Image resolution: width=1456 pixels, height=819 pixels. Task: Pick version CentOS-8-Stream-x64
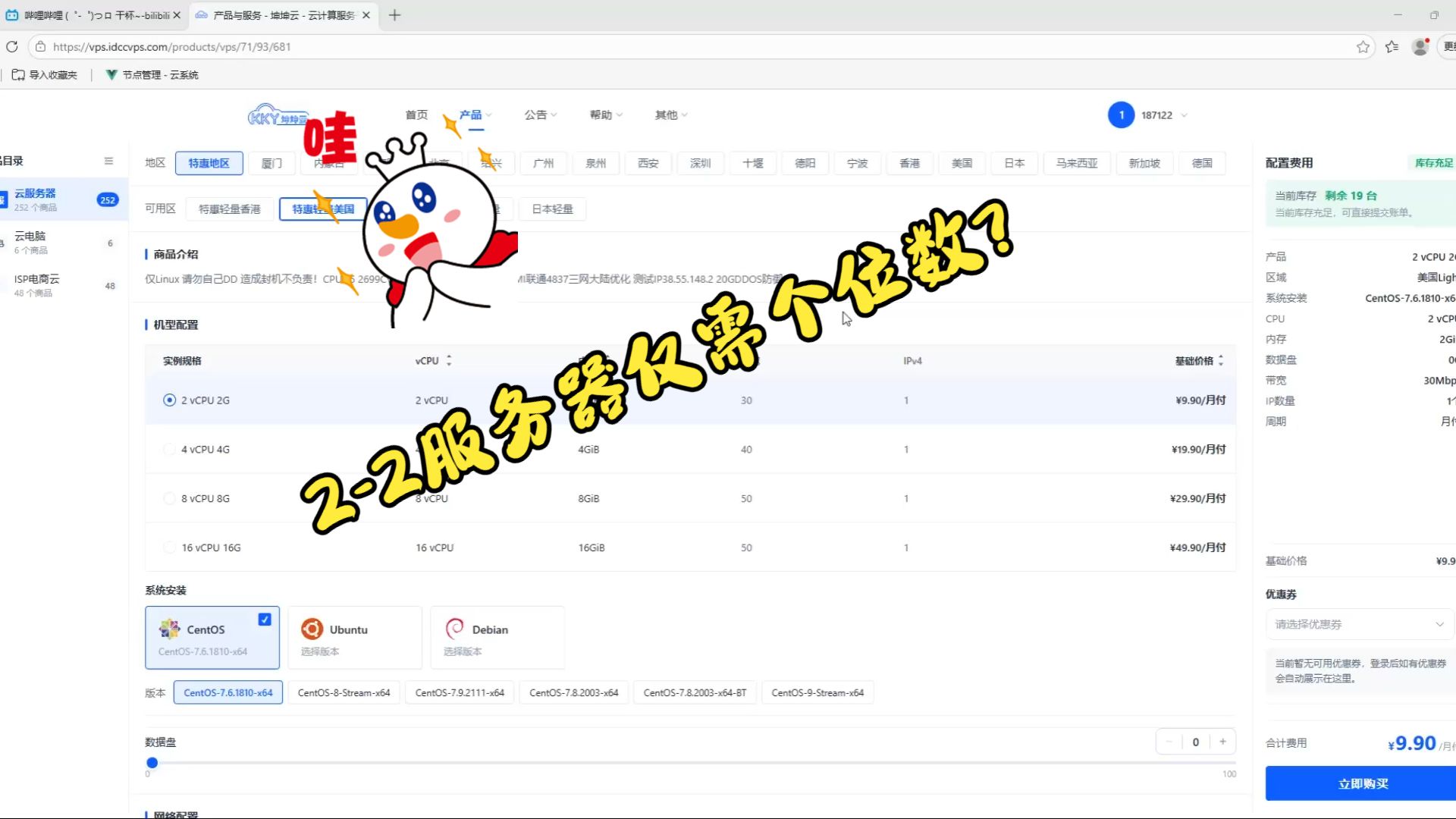(x=344, y=692)
